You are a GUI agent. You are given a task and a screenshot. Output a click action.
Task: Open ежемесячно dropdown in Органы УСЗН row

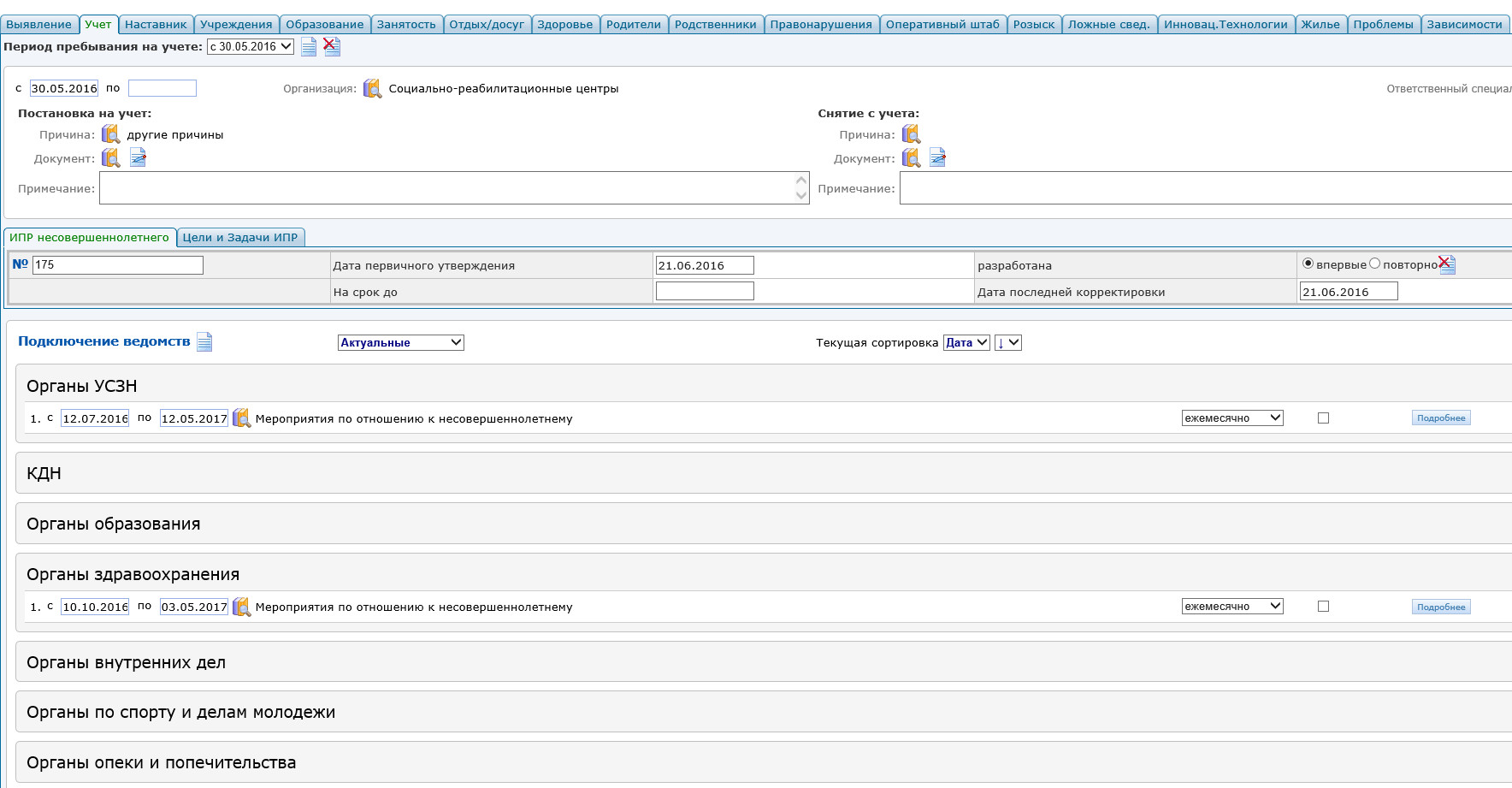[x=1232, y=418]
